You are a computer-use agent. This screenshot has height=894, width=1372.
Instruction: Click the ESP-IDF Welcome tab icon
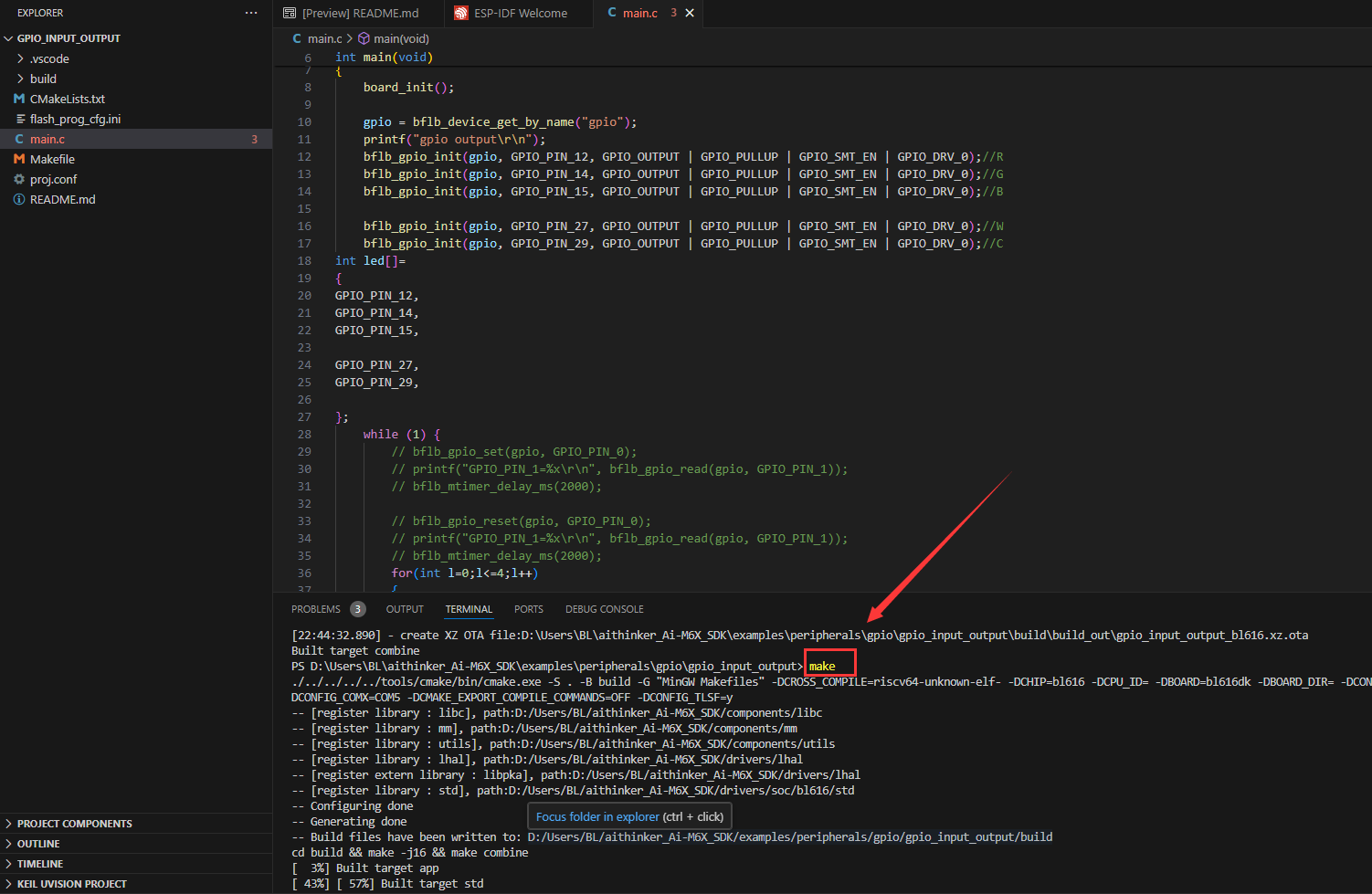click(x=461, y=13)
